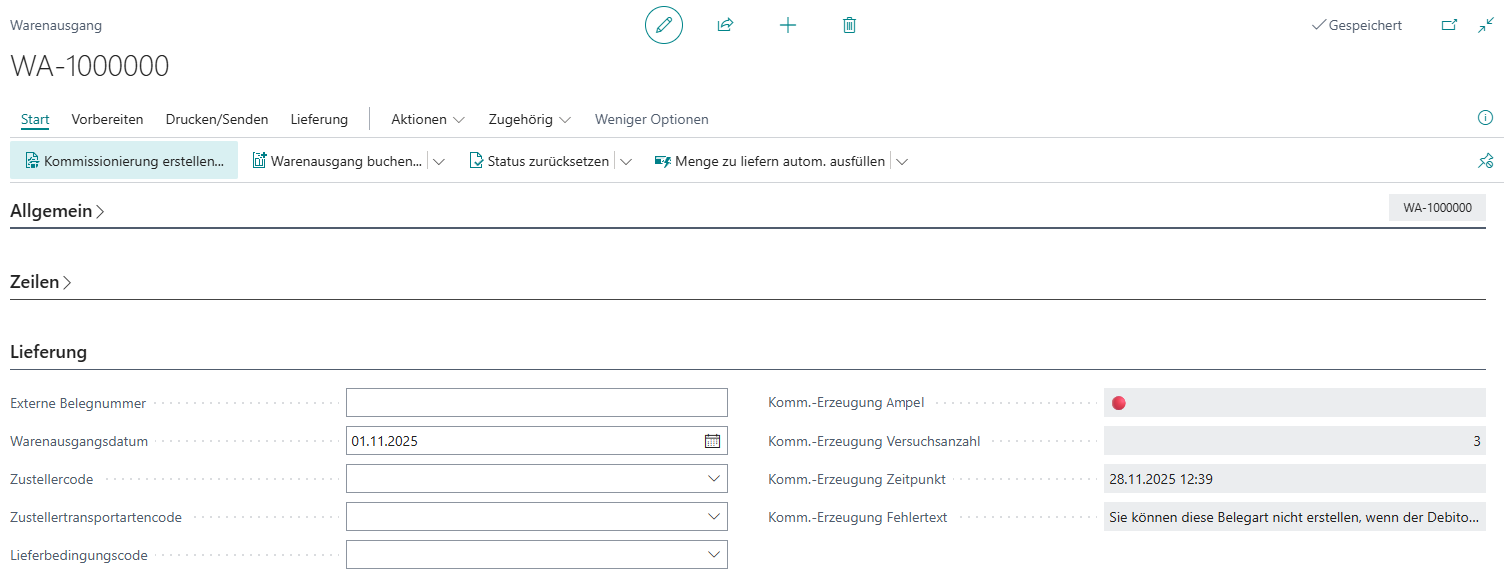Viewport: 1505px width, 579px height.
Task: Click the collapse page arrows icon
Action: (x=1485, y=26)
